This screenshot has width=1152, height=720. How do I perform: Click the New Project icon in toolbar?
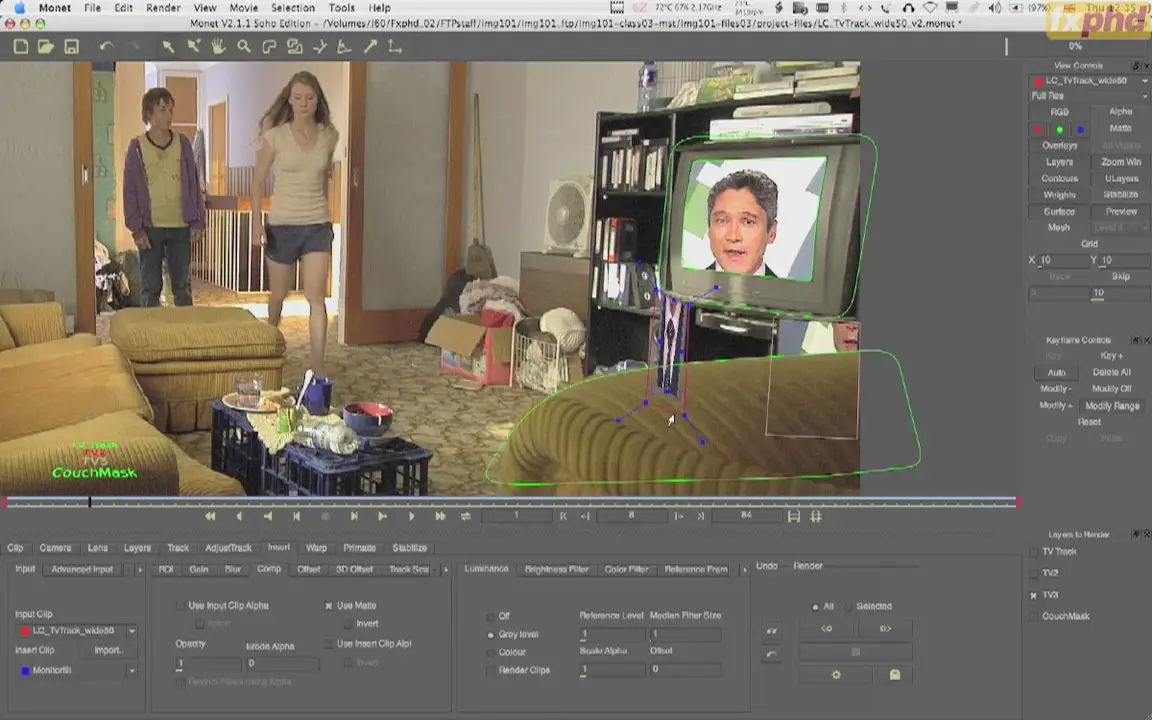pos(21,47)
